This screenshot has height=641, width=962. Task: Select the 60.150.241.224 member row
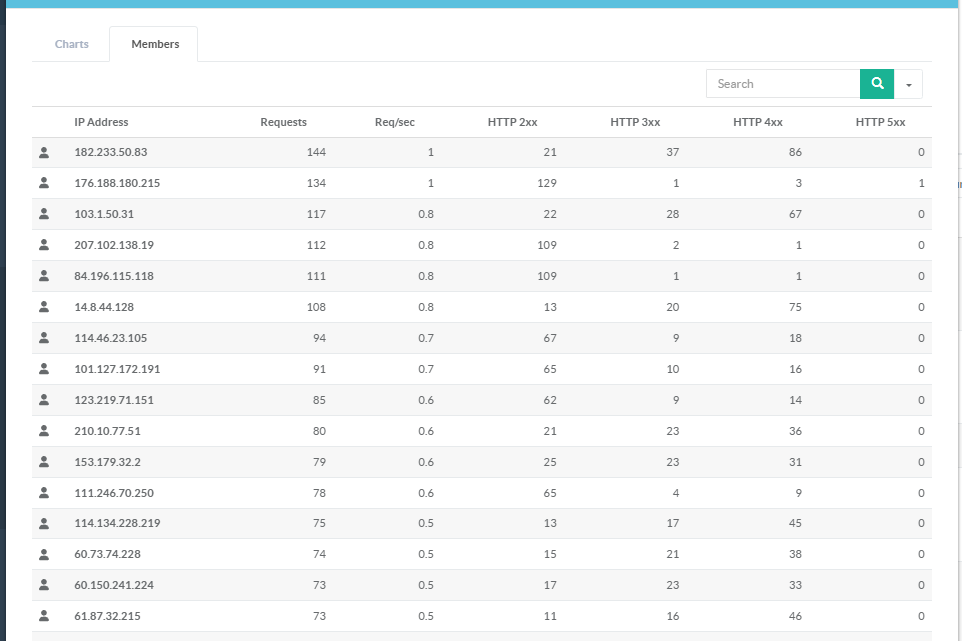pyautogui.click(x=114, y=586)
